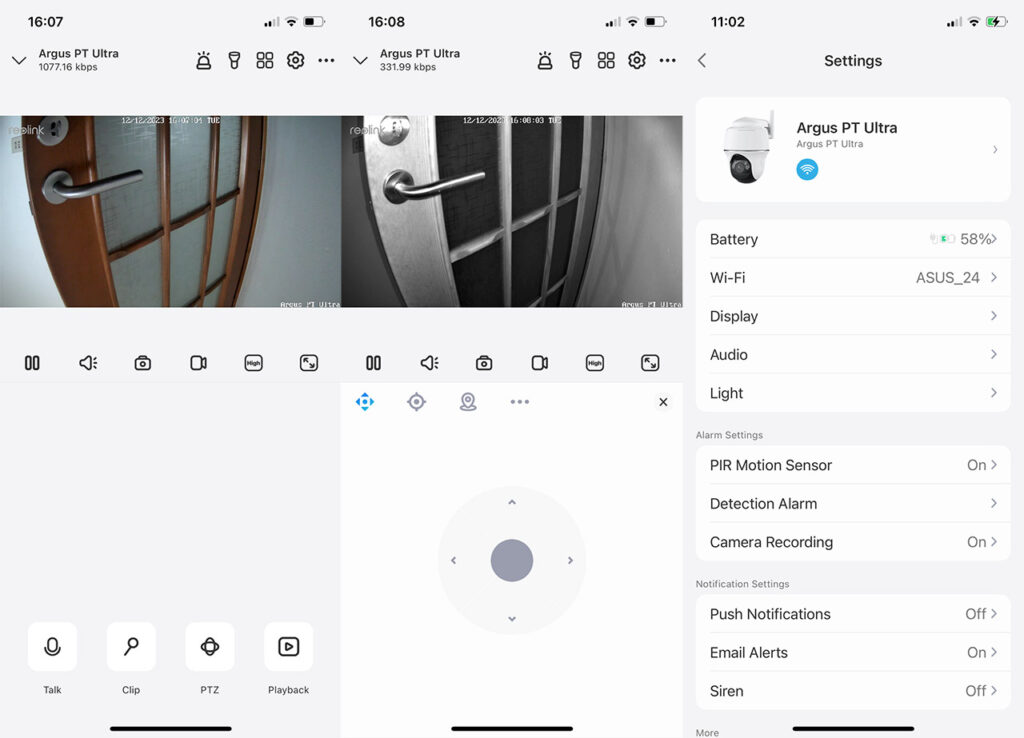The image size is (1024, 738).
Task: Tap the Argus PT Ultra camera thumbnail
Action: [748, 148]
